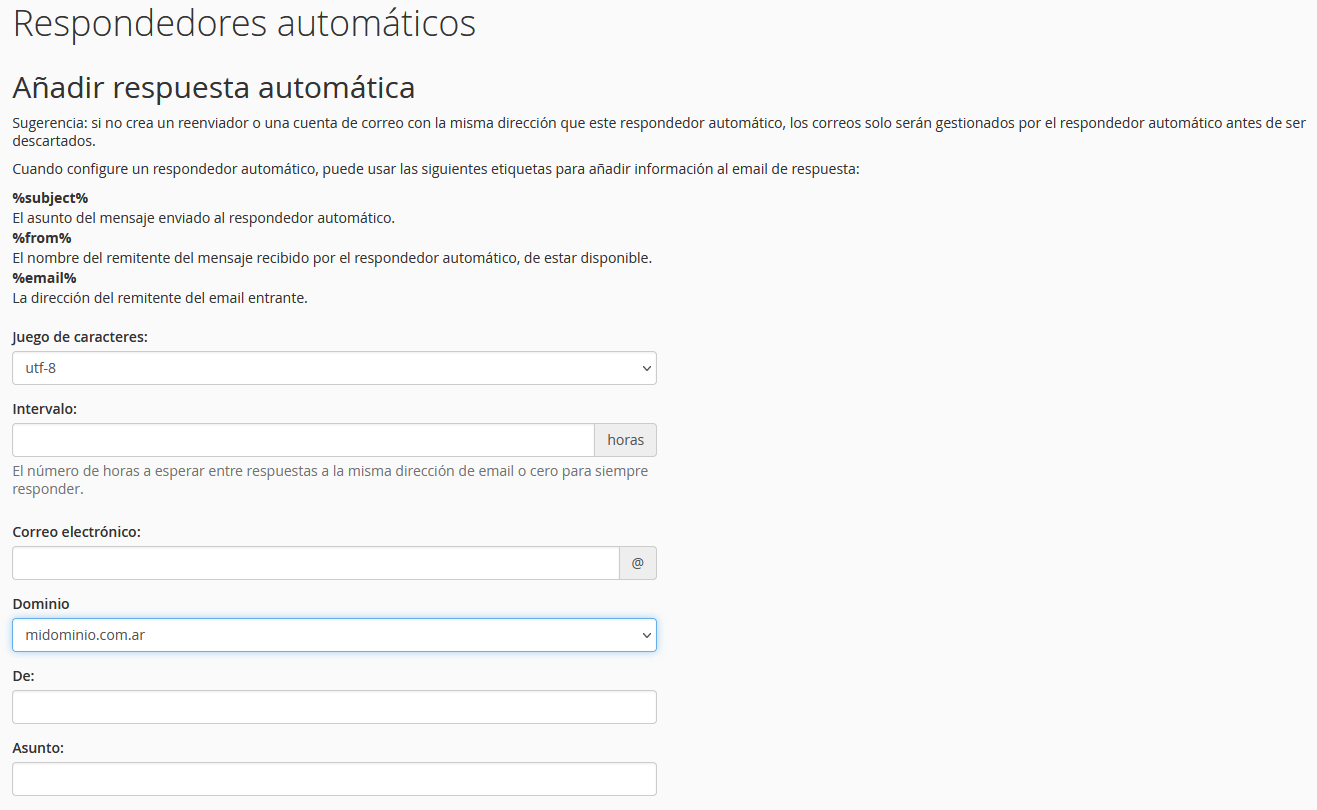Image resolution: width=1317 pixels, height=810 pixels.
Task: Expand the Dominio midominio.com.ar dropdown
Action: point(334,635)
